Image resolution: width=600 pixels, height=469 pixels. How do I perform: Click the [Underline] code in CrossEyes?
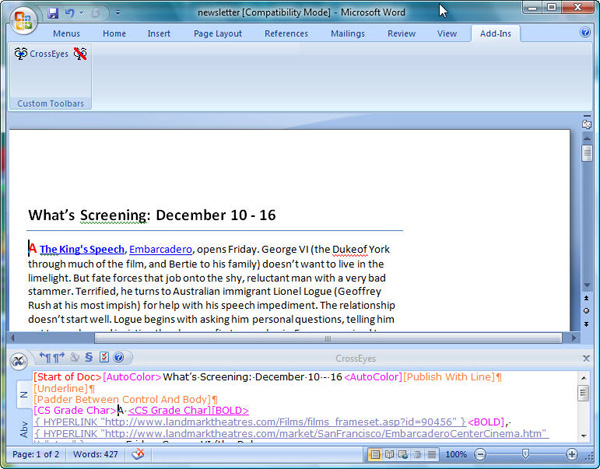pyautogui.click(x=61, y=389)
